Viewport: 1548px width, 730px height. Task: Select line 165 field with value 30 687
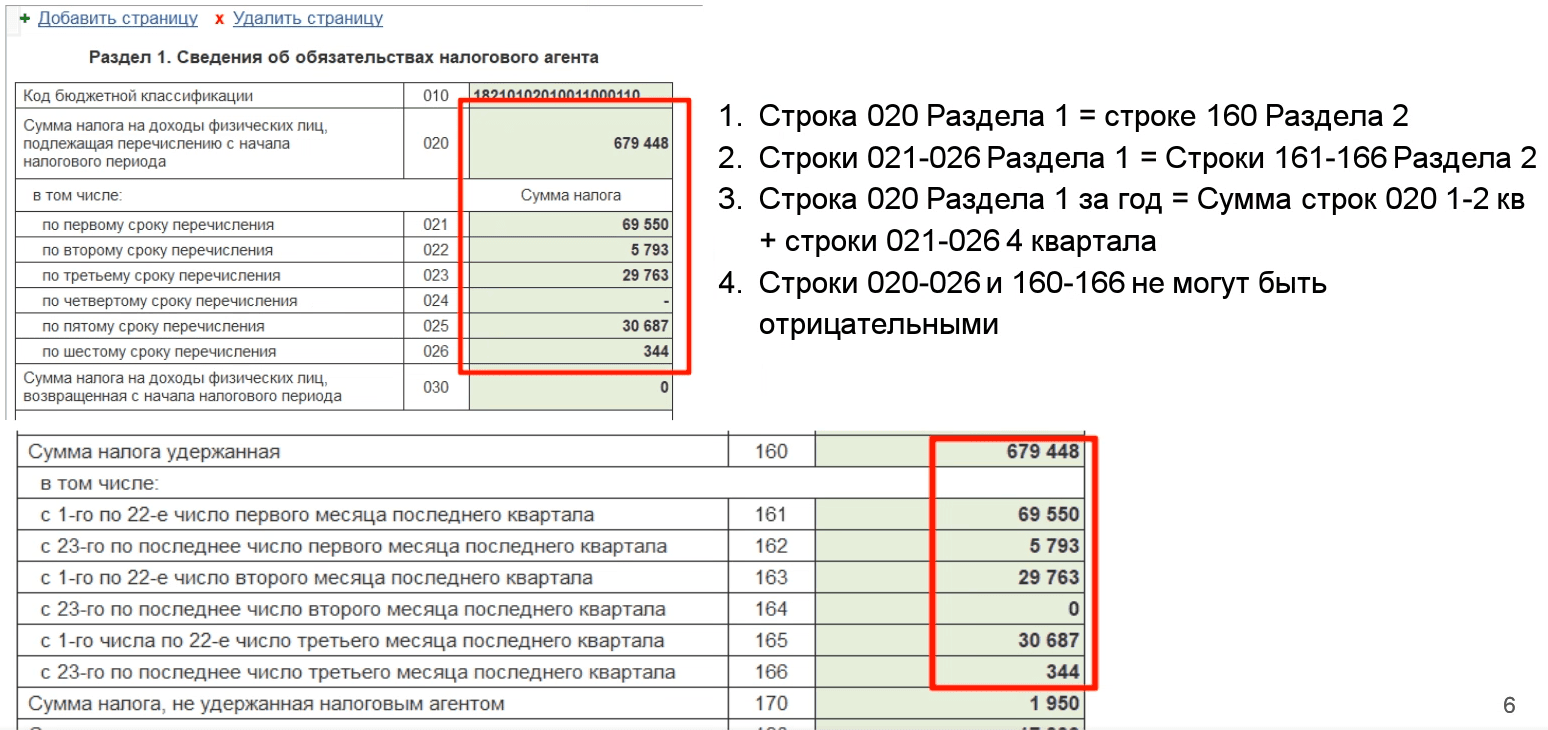[948, 640]
